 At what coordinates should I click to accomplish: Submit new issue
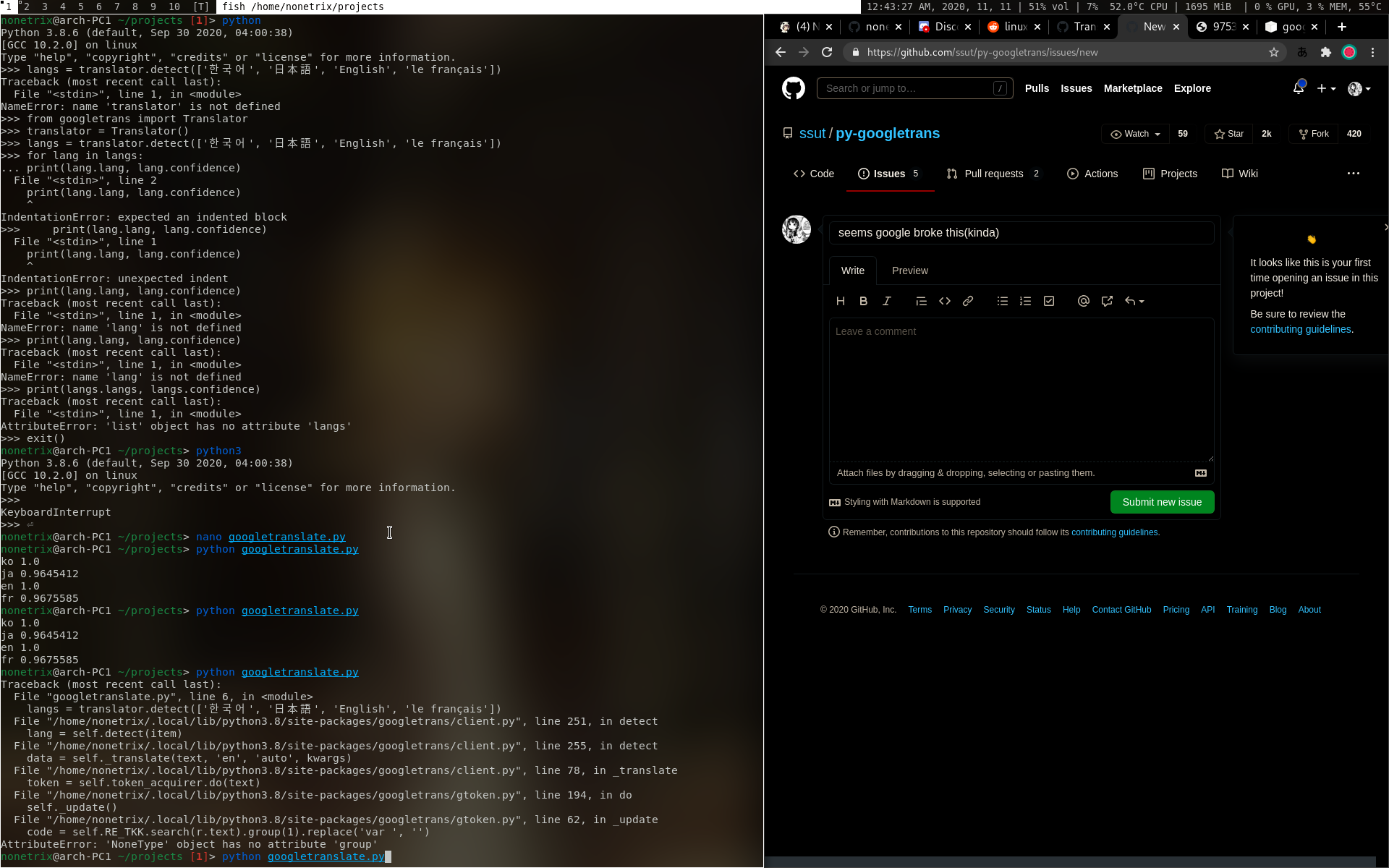click(x=1162, y=502)
